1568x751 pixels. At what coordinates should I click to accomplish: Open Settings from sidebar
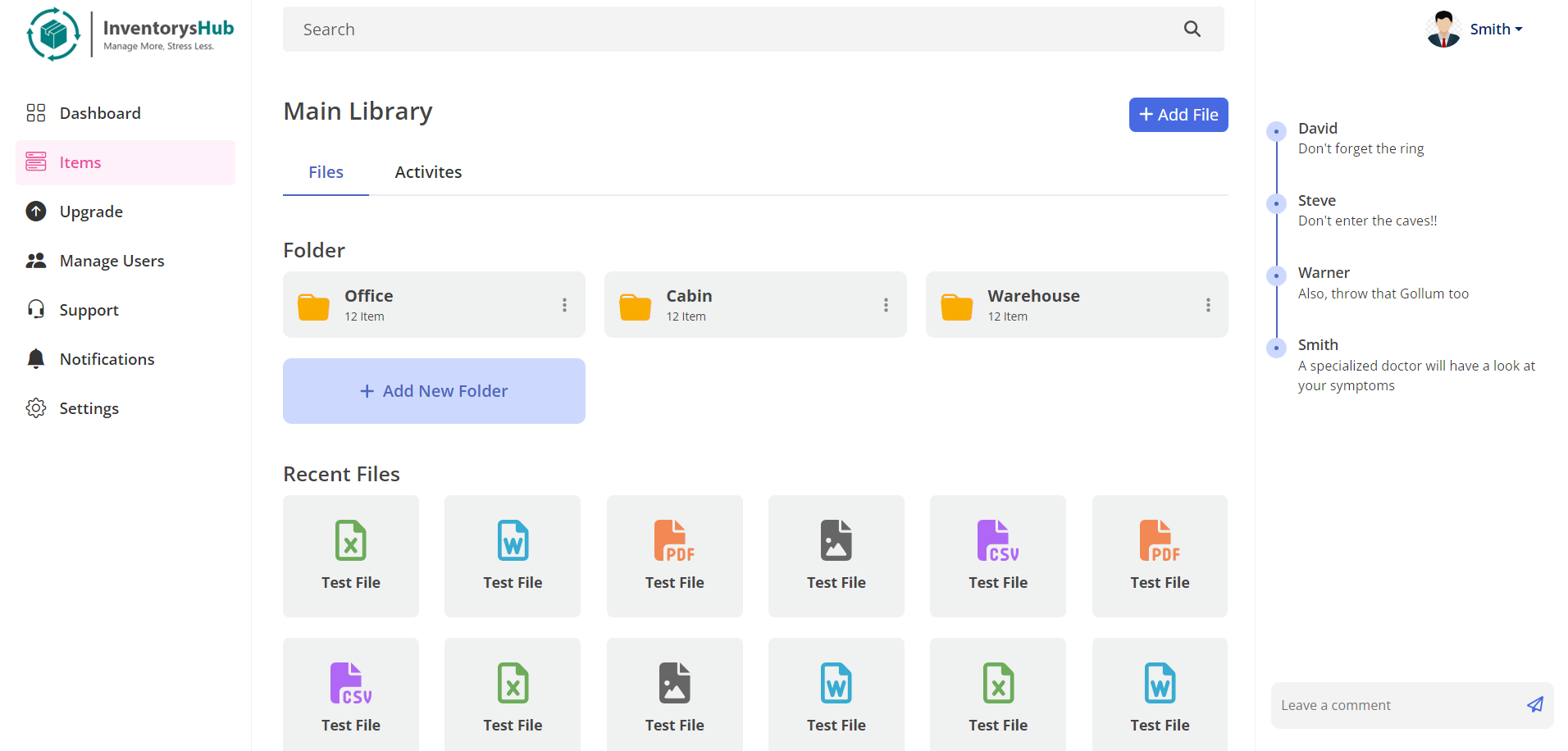pos(125,408)
